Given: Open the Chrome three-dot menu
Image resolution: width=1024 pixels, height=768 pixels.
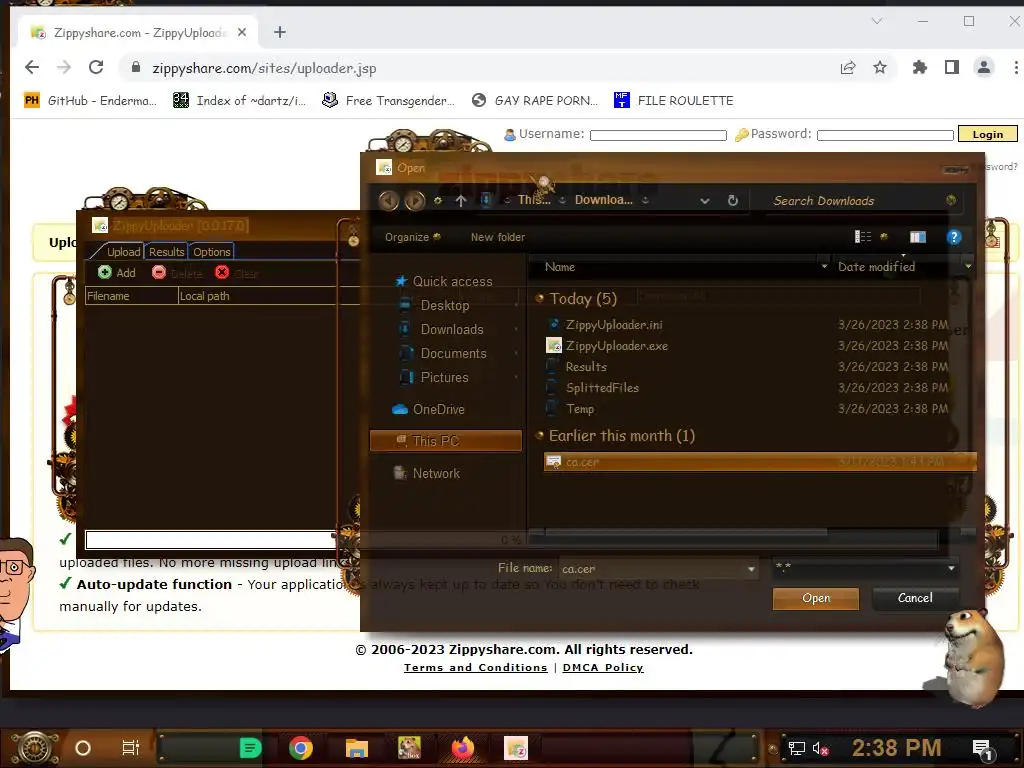Looking at the screenshot, I should 1016,67.
